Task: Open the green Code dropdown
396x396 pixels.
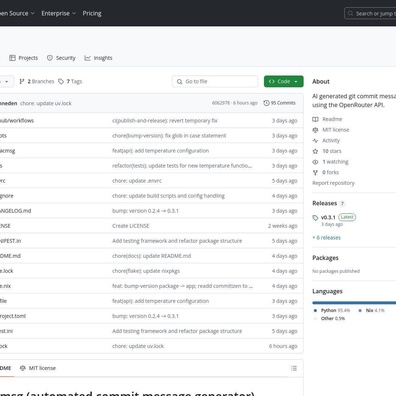Action: 284,81
